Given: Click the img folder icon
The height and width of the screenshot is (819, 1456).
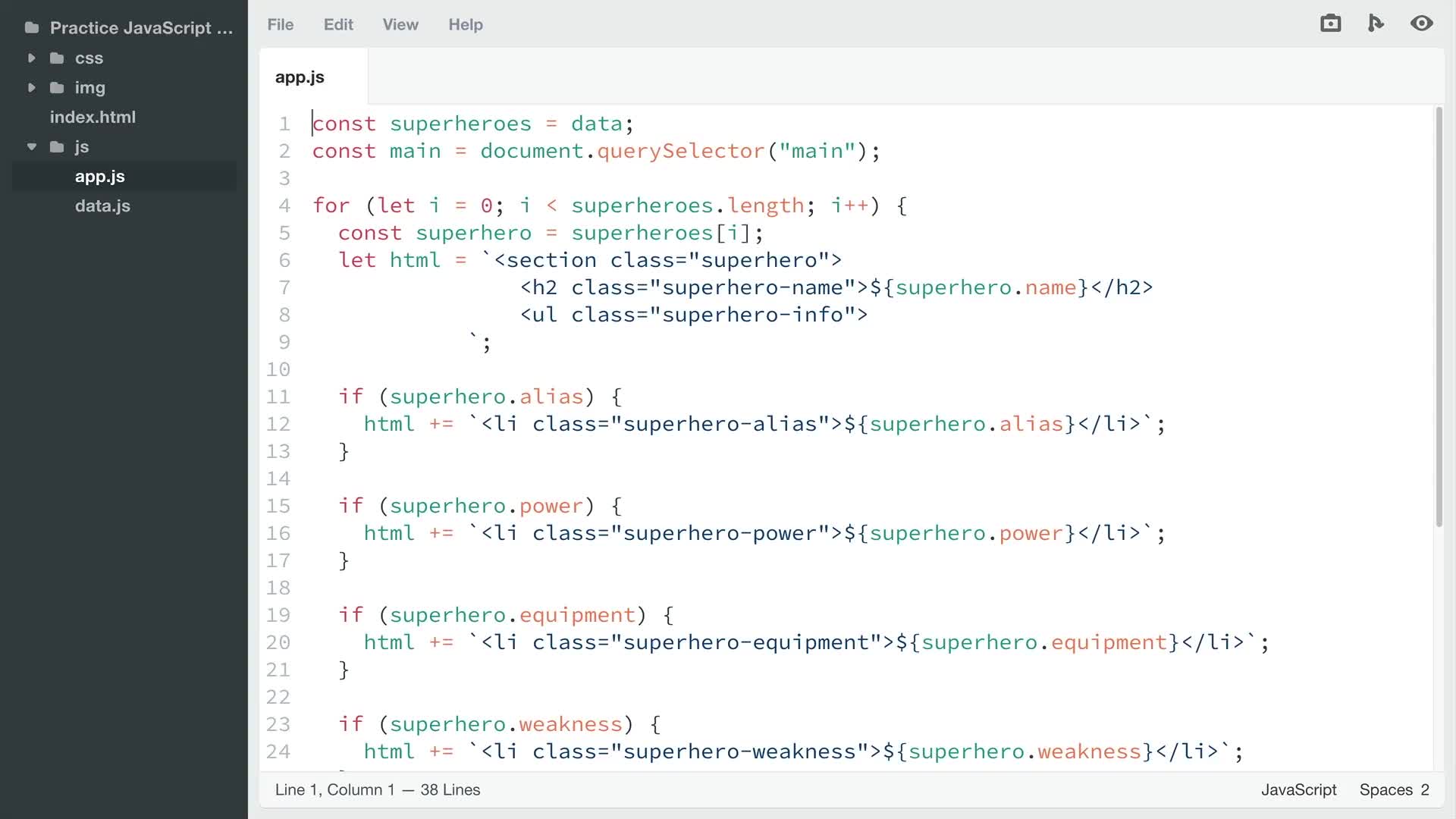Looking at the screenshot, I should coord(58,88).
